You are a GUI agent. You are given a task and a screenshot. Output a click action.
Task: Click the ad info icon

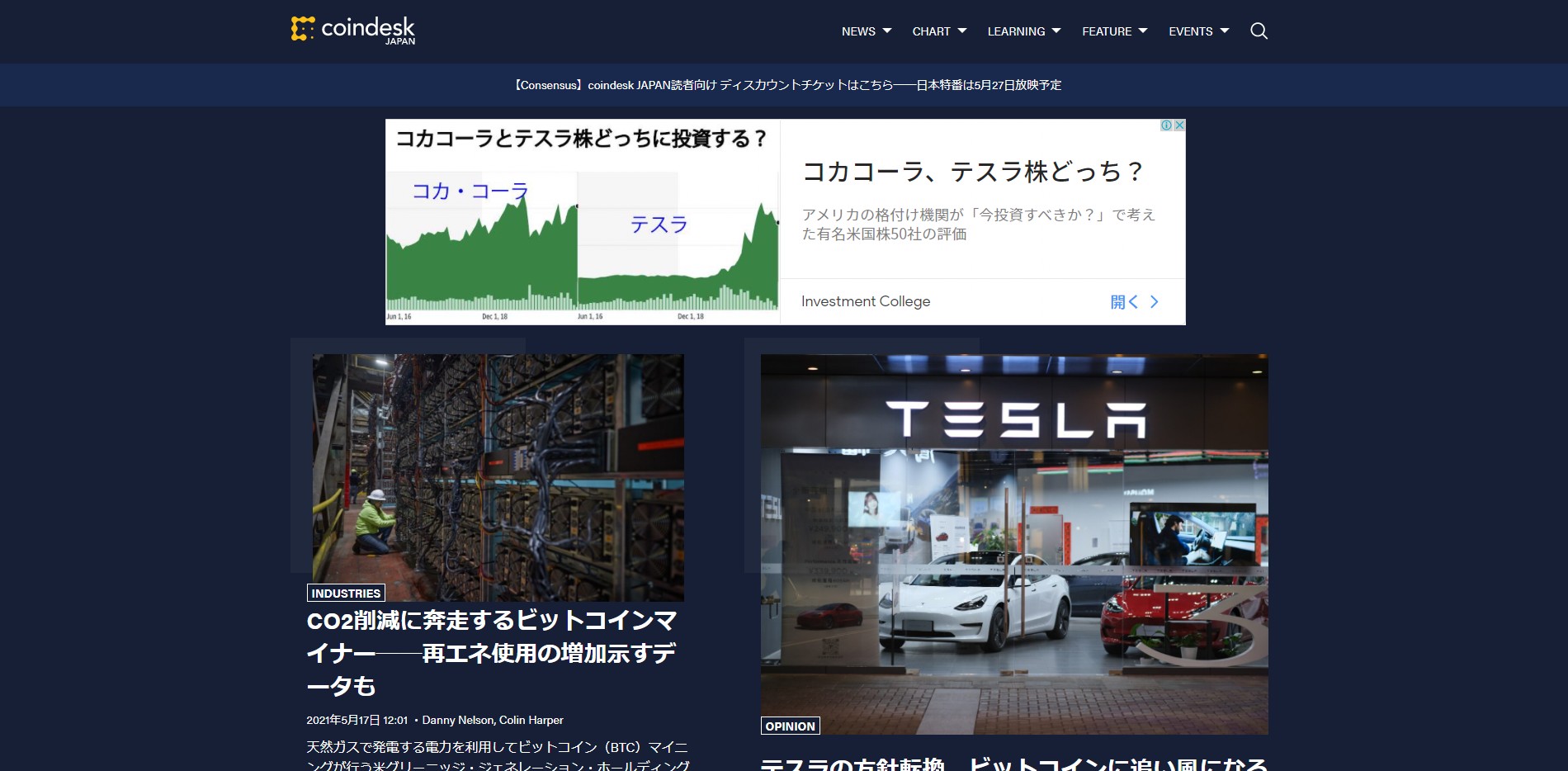pos(1166,125)
